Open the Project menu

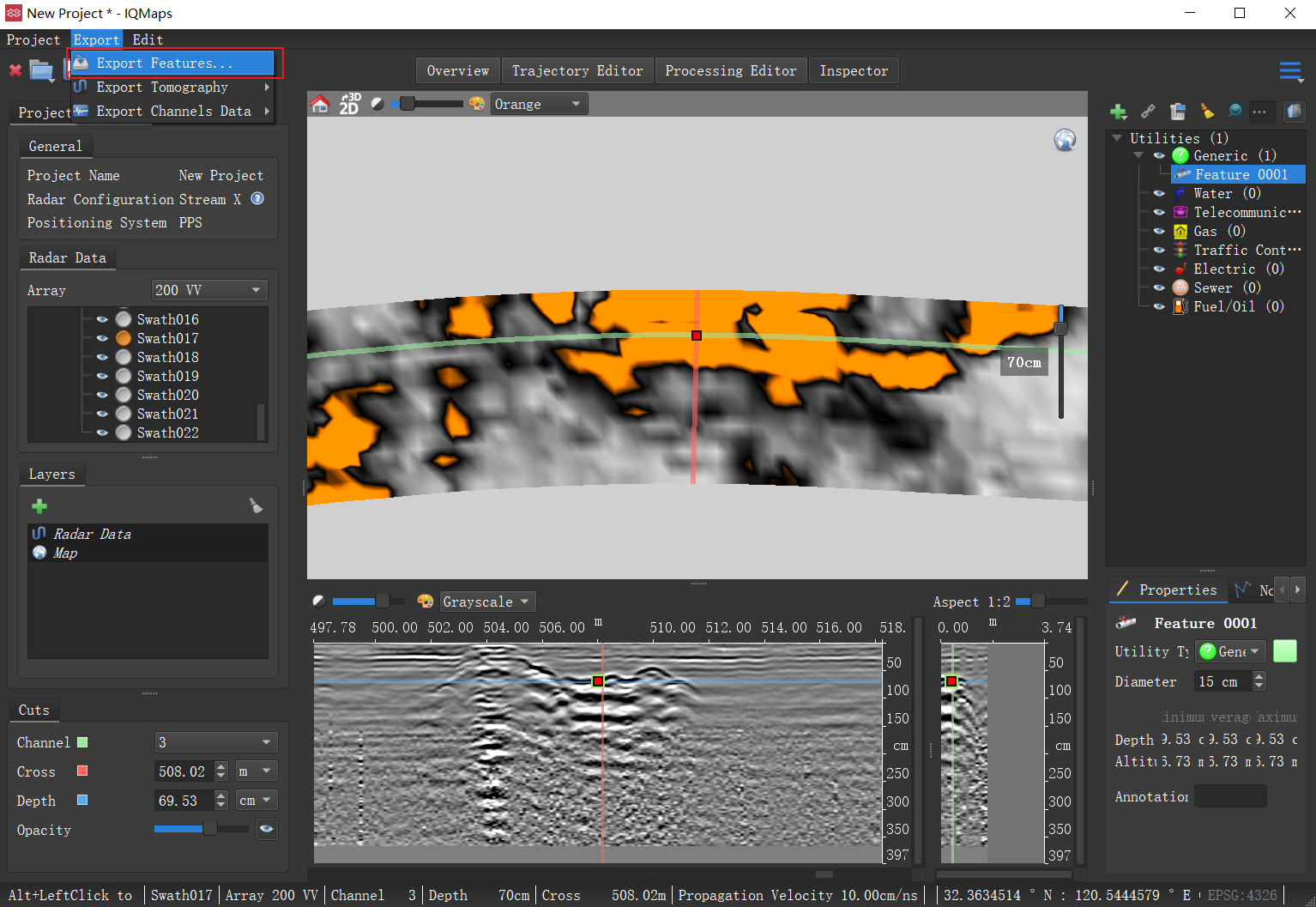point(33,39)
